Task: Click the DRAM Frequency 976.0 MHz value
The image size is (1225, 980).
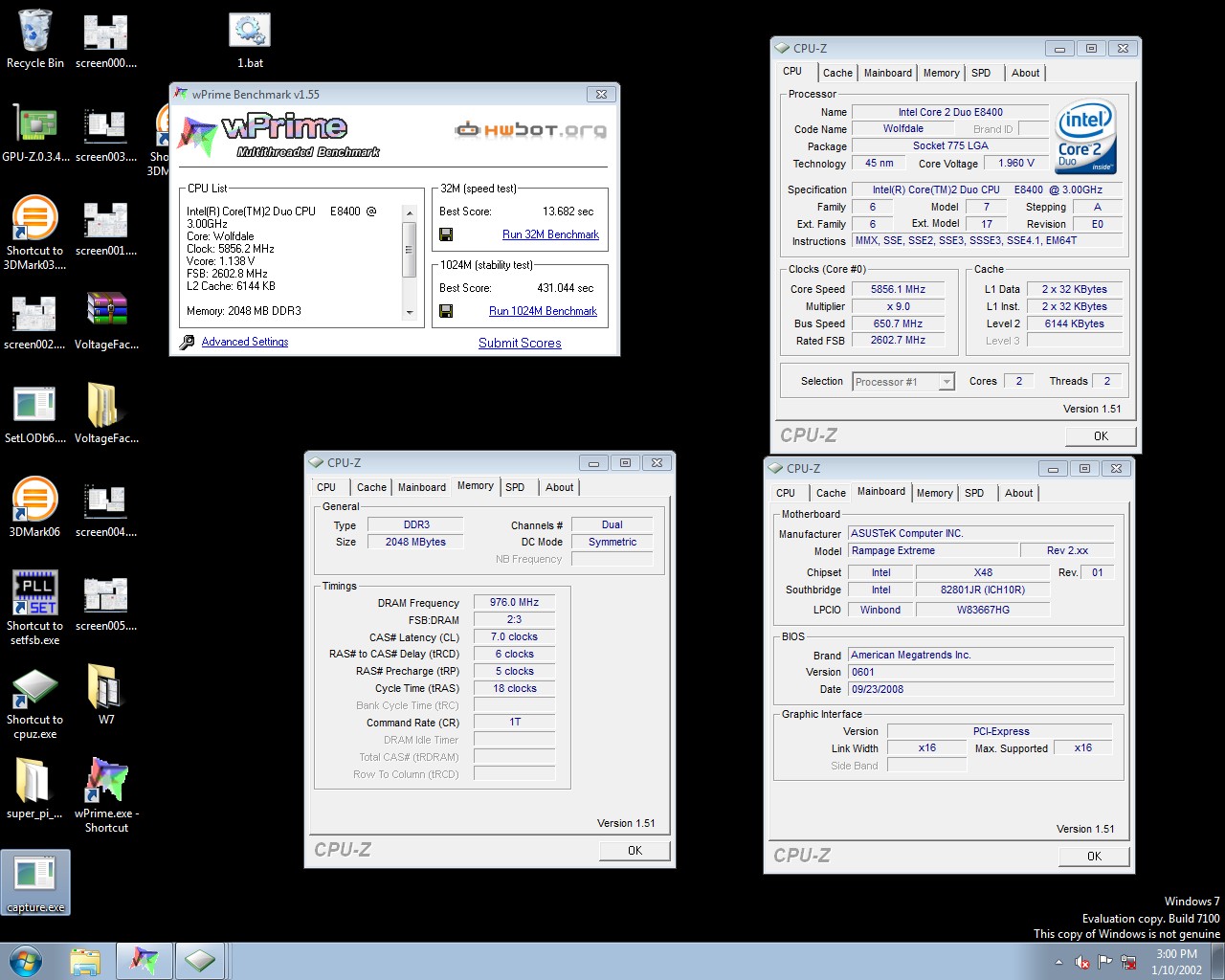Action: click(x=515, y=603)
